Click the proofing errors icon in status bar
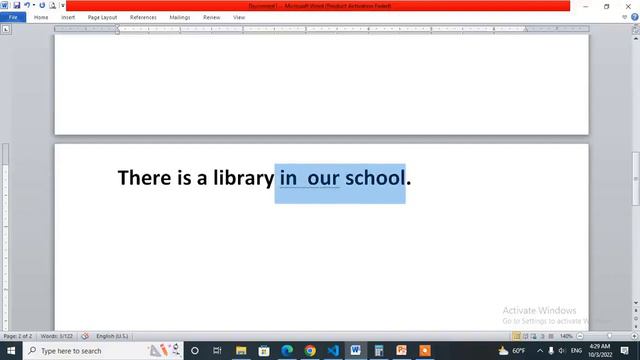Viewport: 640px width, 360px height. tap(85, 336)
